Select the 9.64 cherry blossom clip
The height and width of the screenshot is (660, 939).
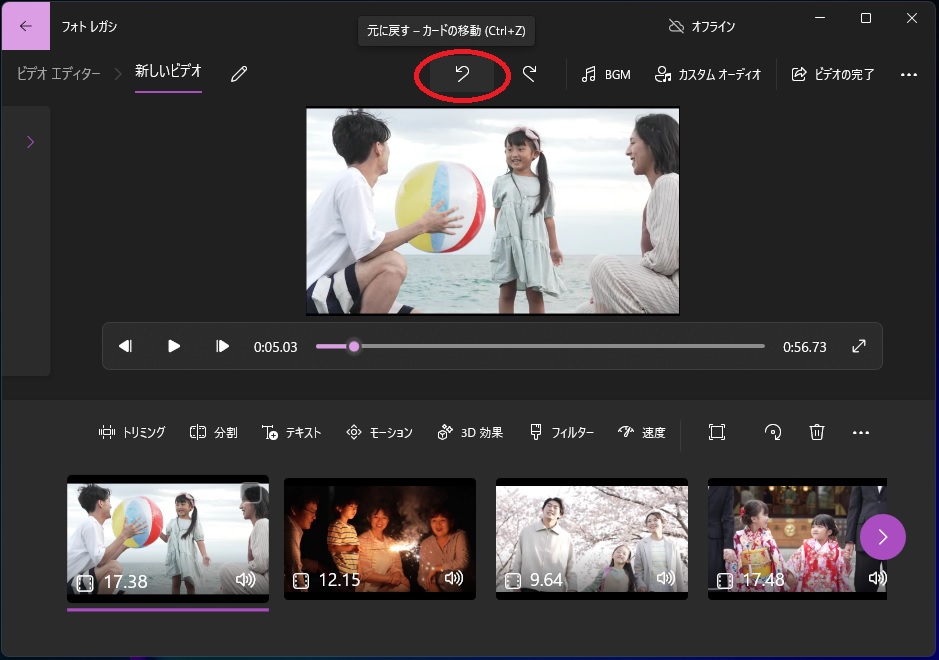click(592, 539)
